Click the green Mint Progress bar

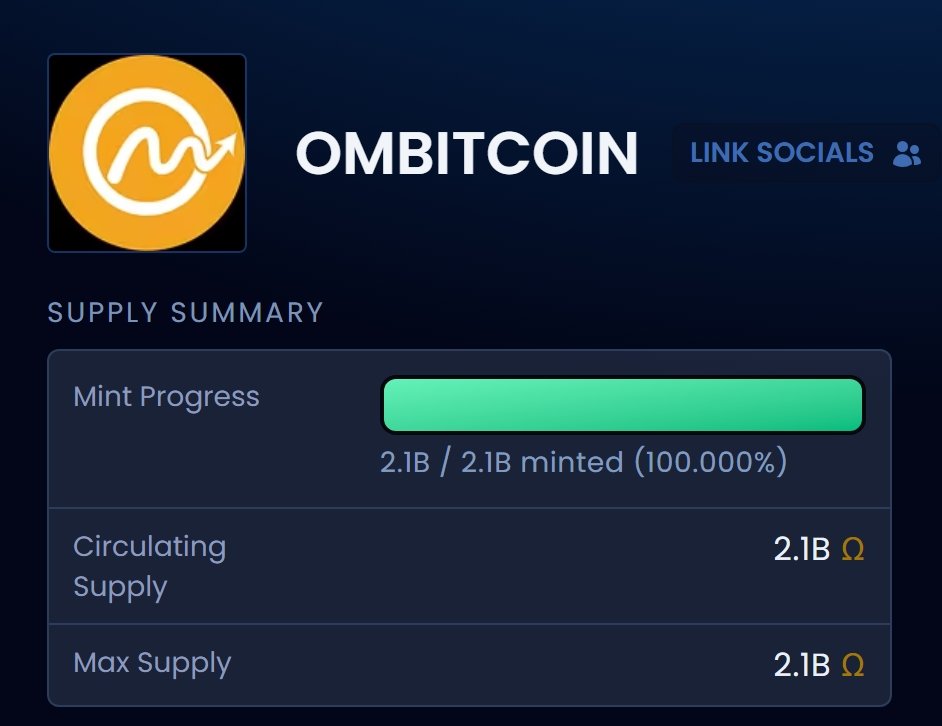click(x=622, y=405)
